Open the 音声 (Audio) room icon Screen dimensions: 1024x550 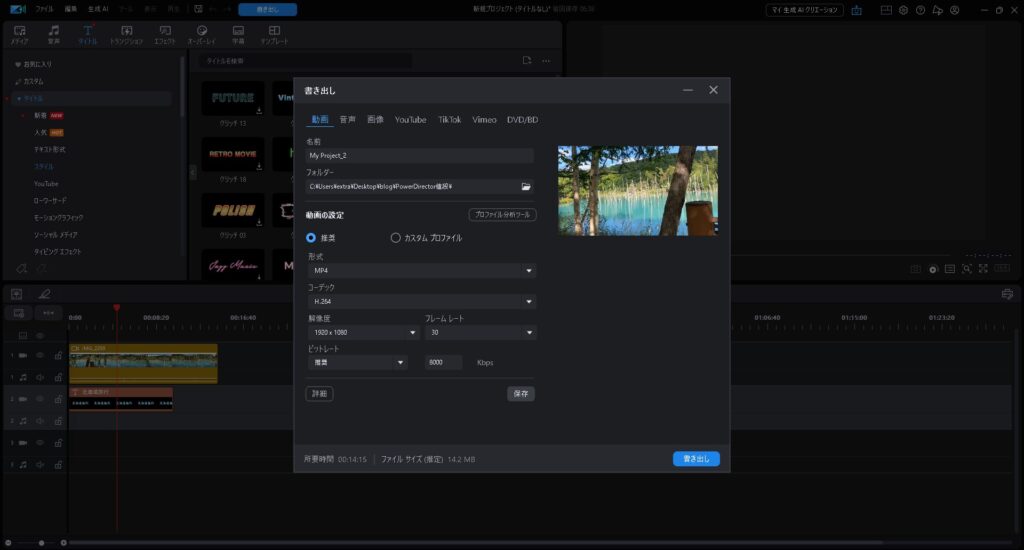click(54, 34)
